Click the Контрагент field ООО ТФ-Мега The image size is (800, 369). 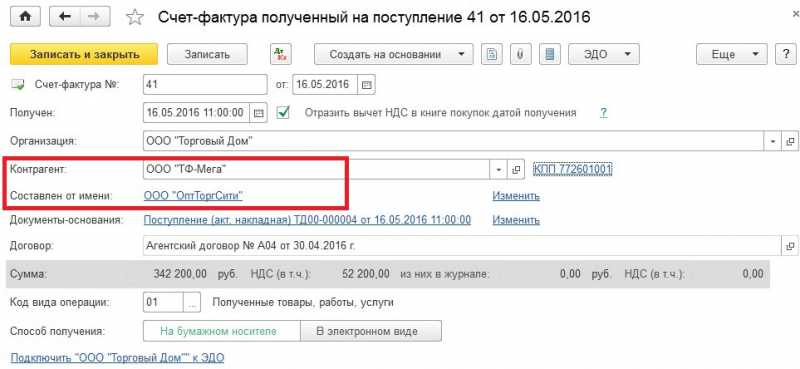pyautogui.click(x=316, y=169)
